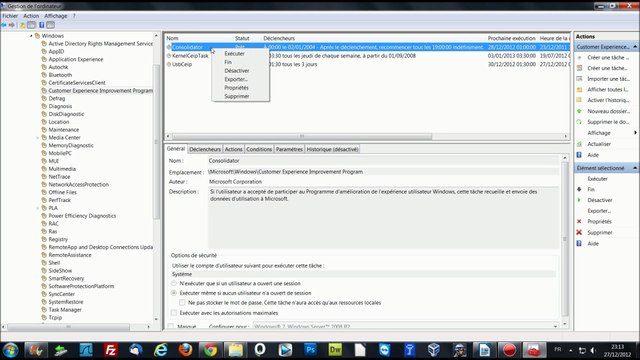Expand the PLA tree node

(x=38, y=208)
